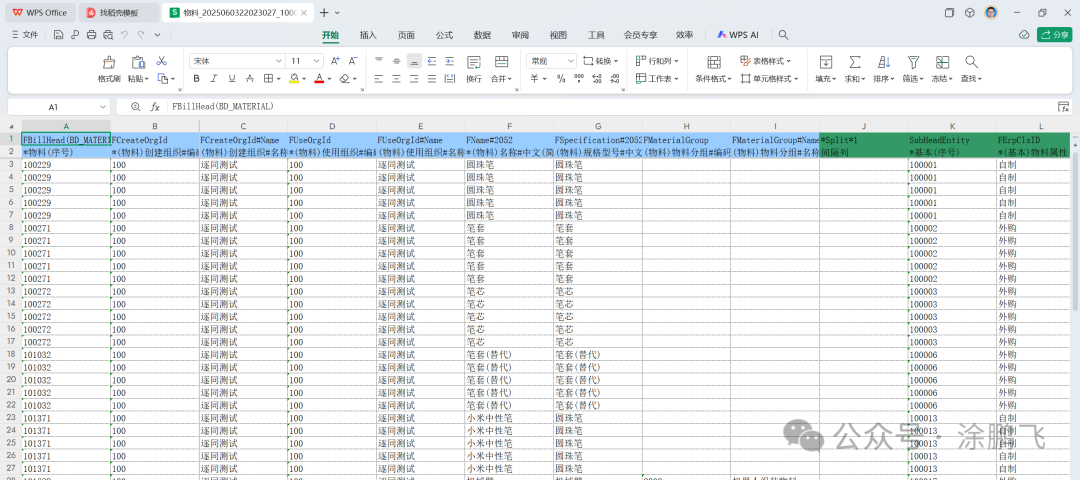Switch to the 插入 ribbon tab

point(368,35)
